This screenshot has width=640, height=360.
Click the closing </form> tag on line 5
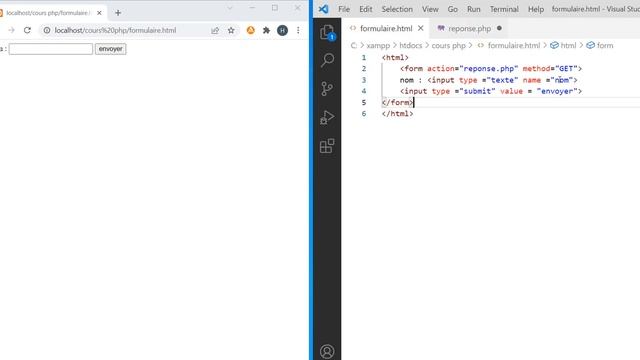coord(398,102)
